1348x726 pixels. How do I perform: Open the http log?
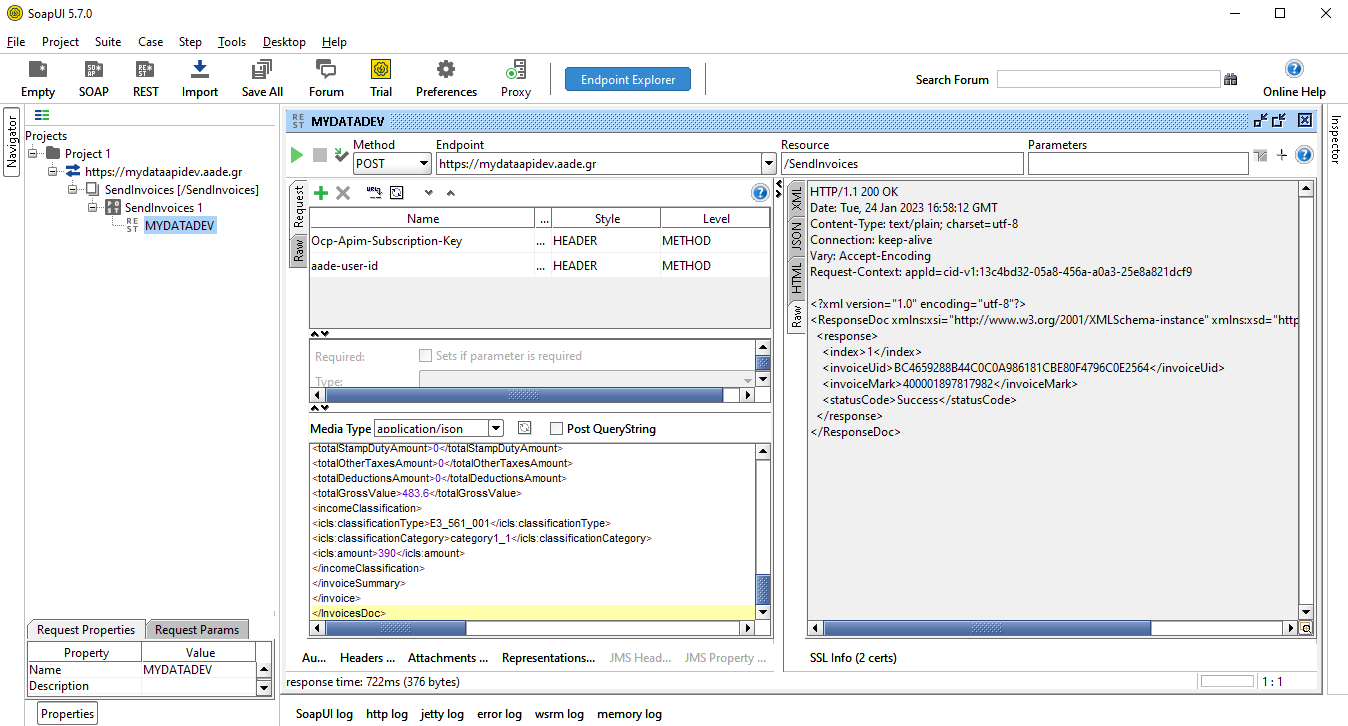click(386, 714)
